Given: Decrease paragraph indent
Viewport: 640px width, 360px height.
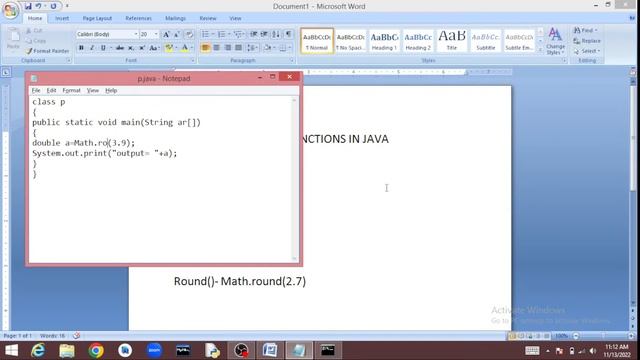Looking at the screenshot, I should [253, 34].
